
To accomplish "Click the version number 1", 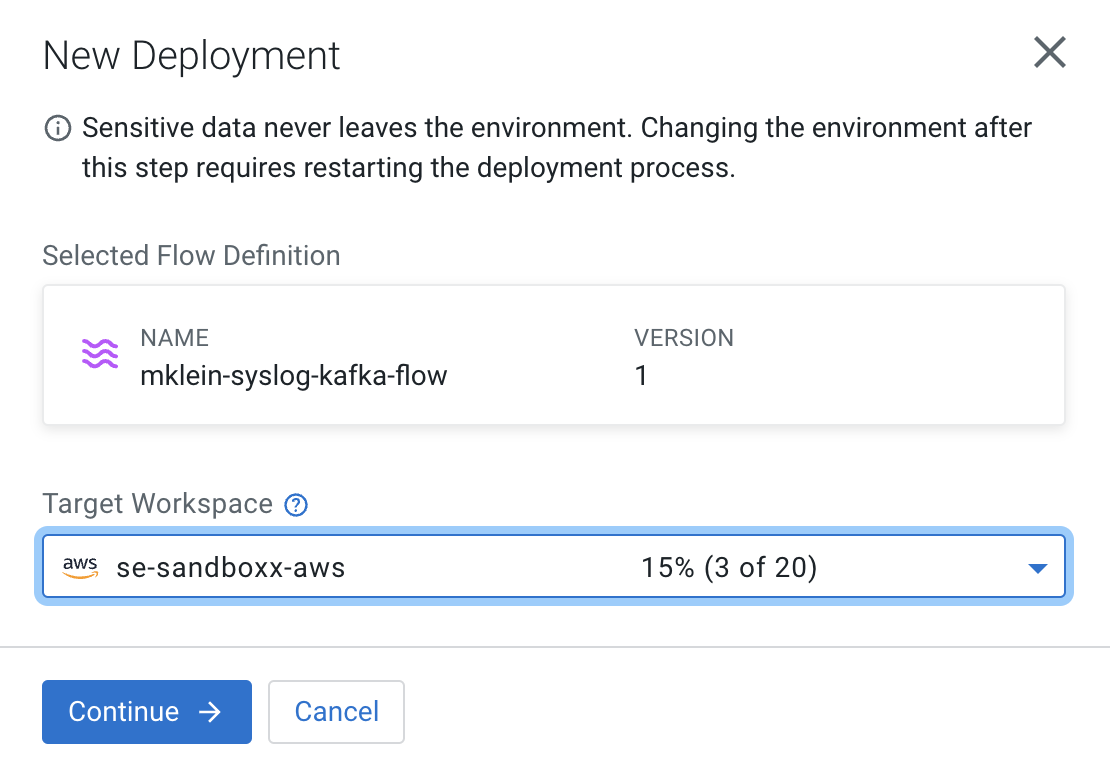I will pos(641,376).
